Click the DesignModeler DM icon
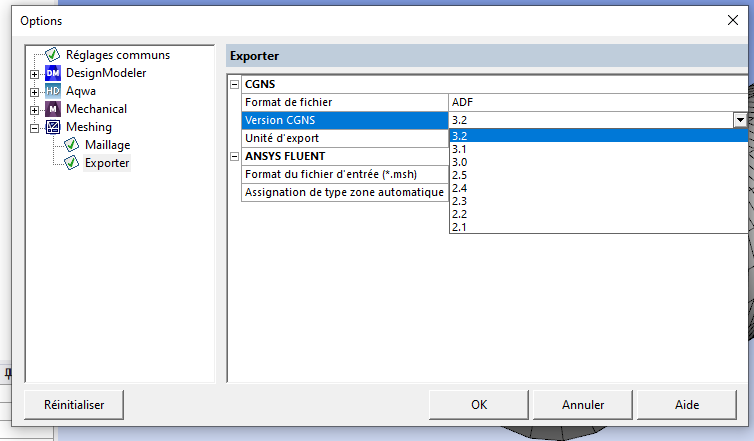The height and width of the screenshot is (441, 754). pyautogui.click(x=53, y=73)
